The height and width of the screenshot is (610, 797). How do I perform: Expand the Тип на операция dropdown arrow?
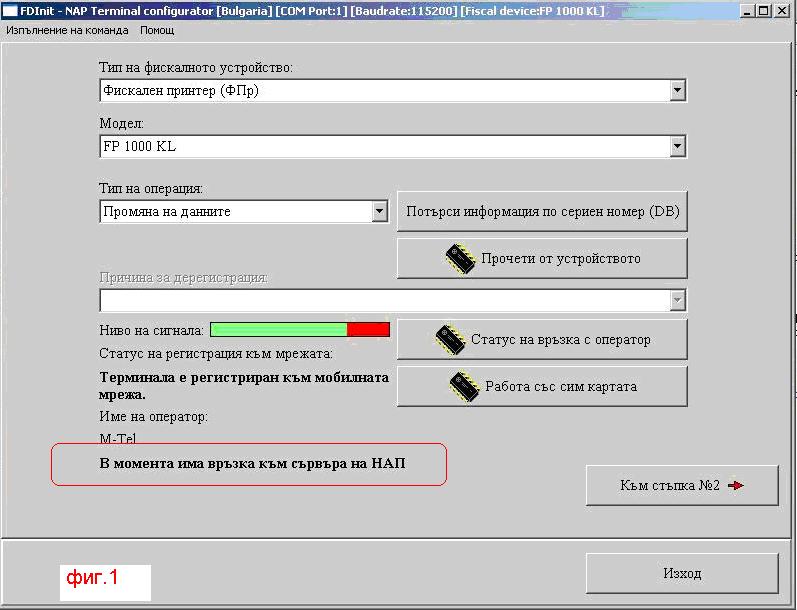(x=379, y=212)
